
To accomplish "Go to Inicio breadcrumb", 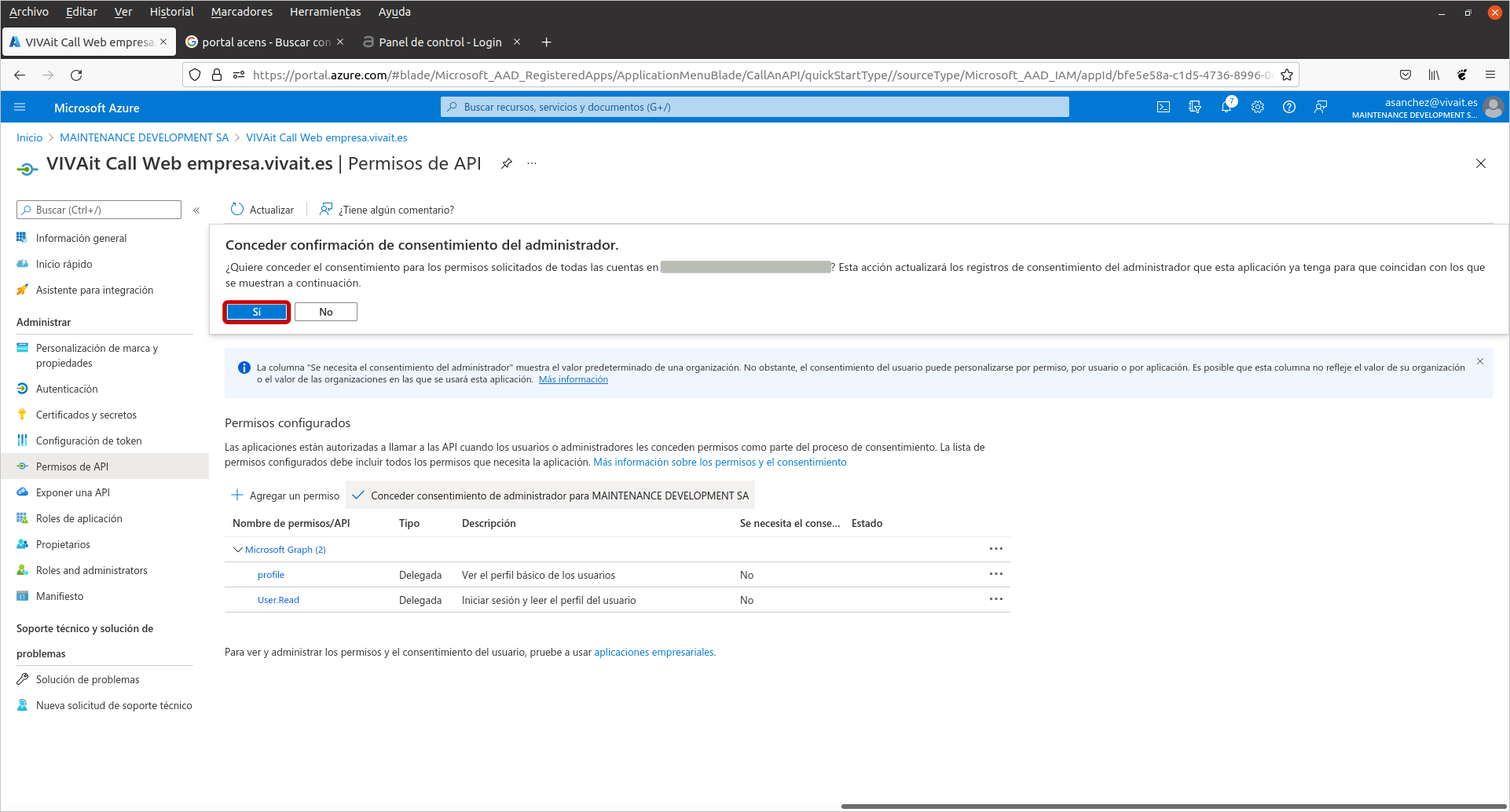I will point(30,137).
